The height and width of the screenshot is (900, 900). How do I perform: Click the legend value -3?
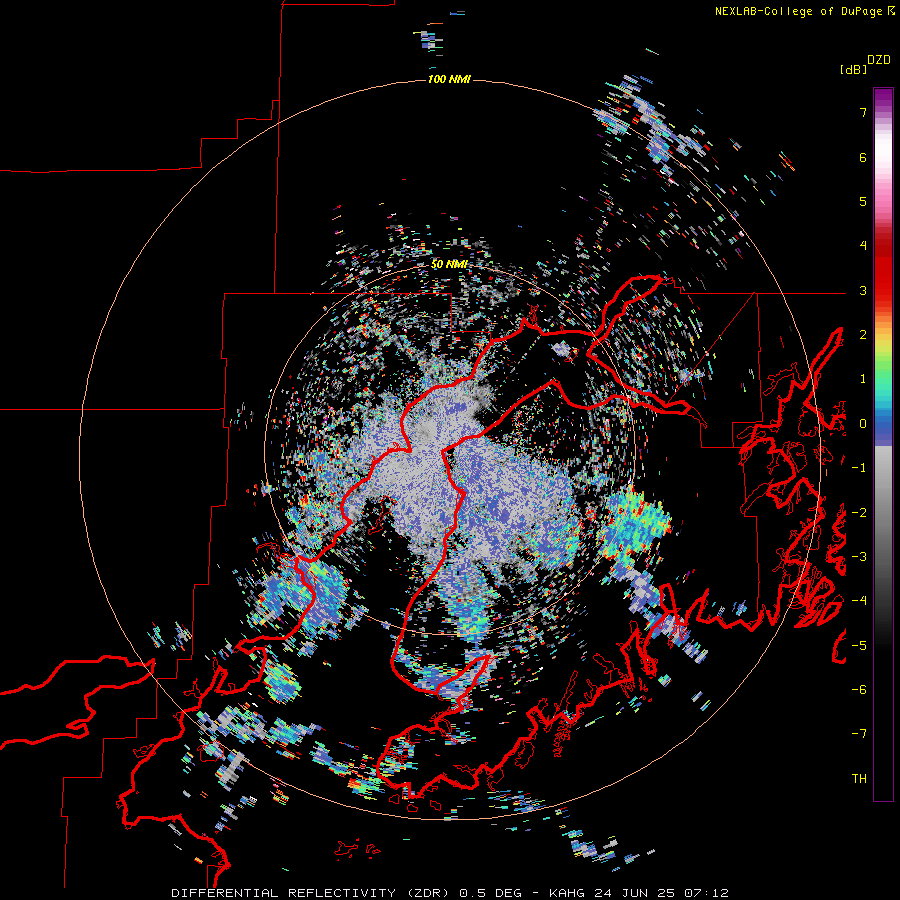[859, 556]
